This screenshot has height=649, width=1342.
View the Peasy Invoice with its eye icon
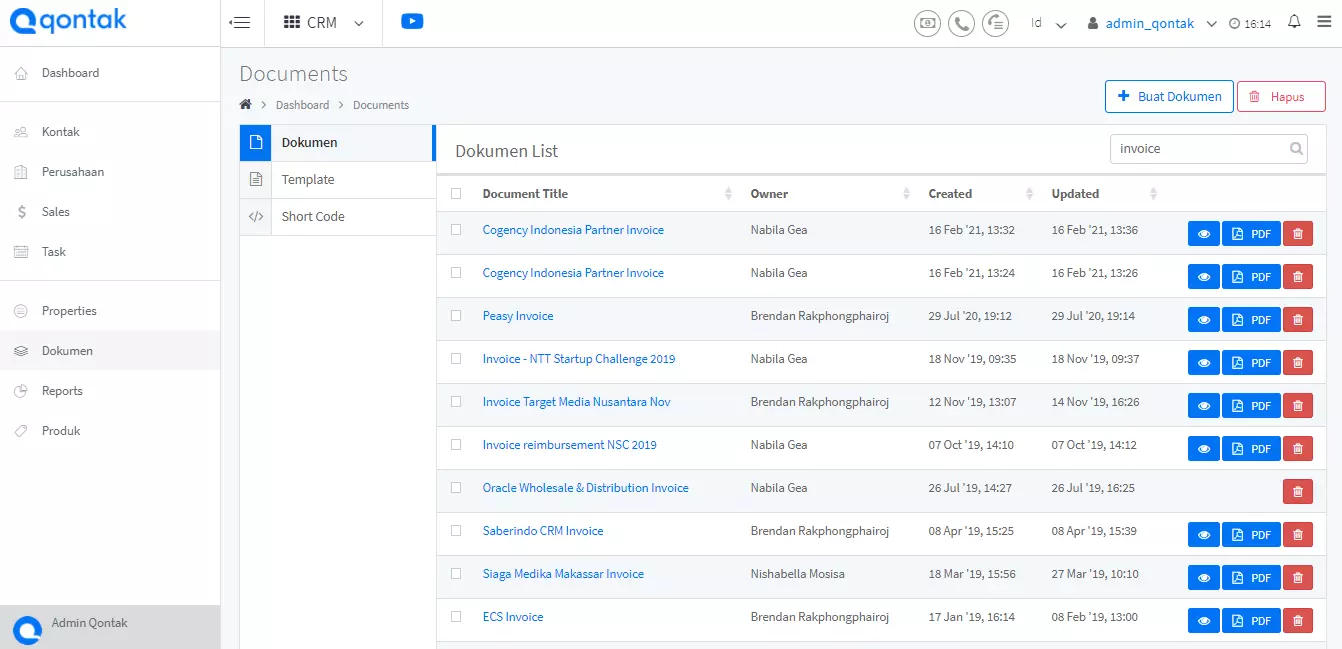tap(1204, 320)
